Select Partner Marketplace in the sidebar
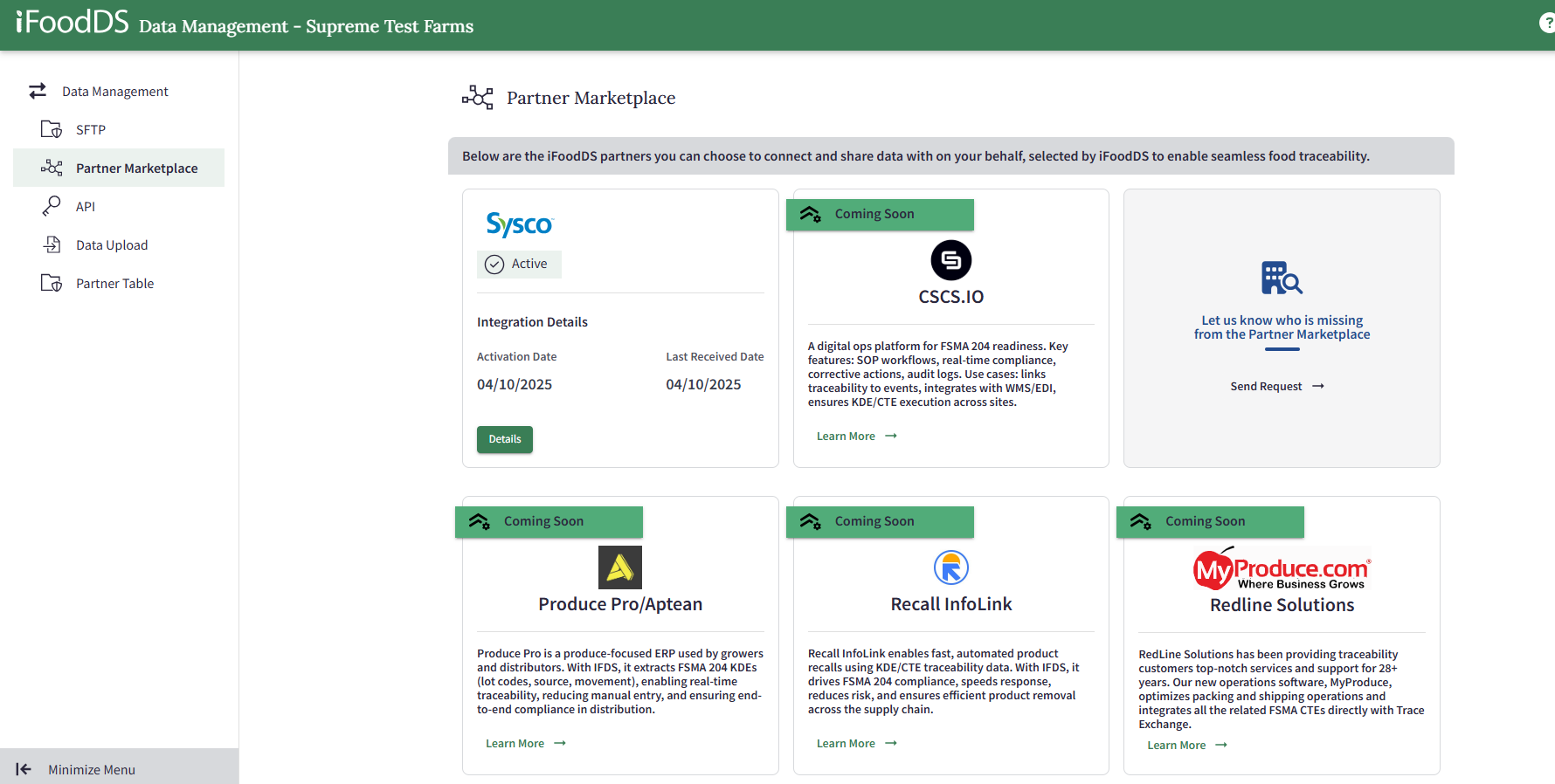The height and width of the screenshot is (784, 1555). tap(119, 168)
